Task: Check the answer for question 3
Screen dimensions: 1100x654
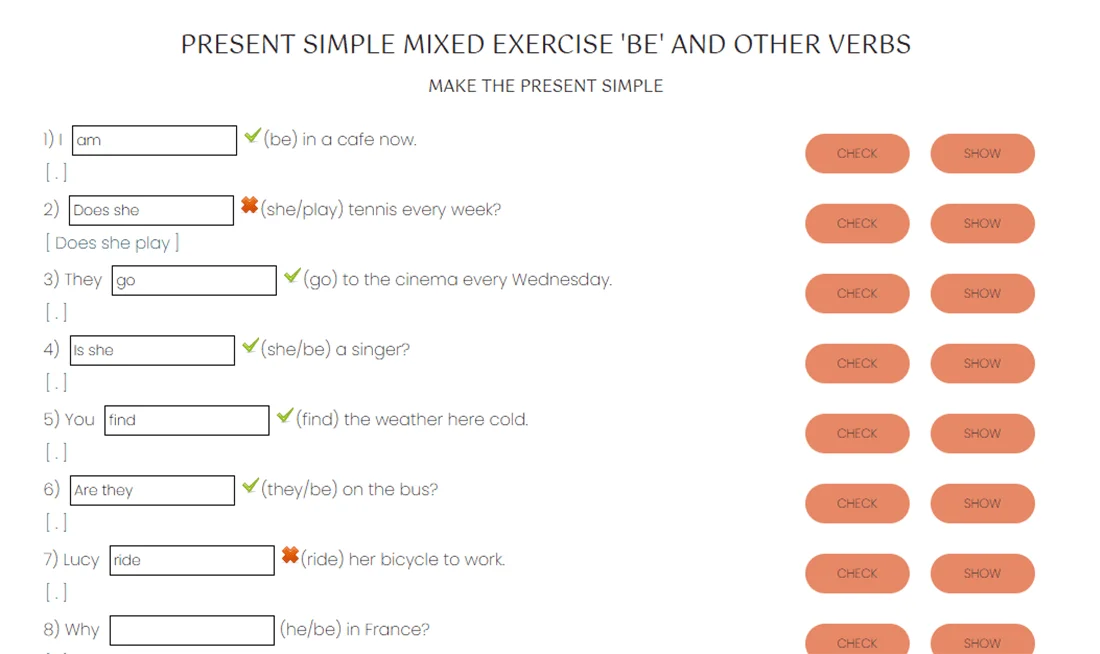Action: coord(857,294)
